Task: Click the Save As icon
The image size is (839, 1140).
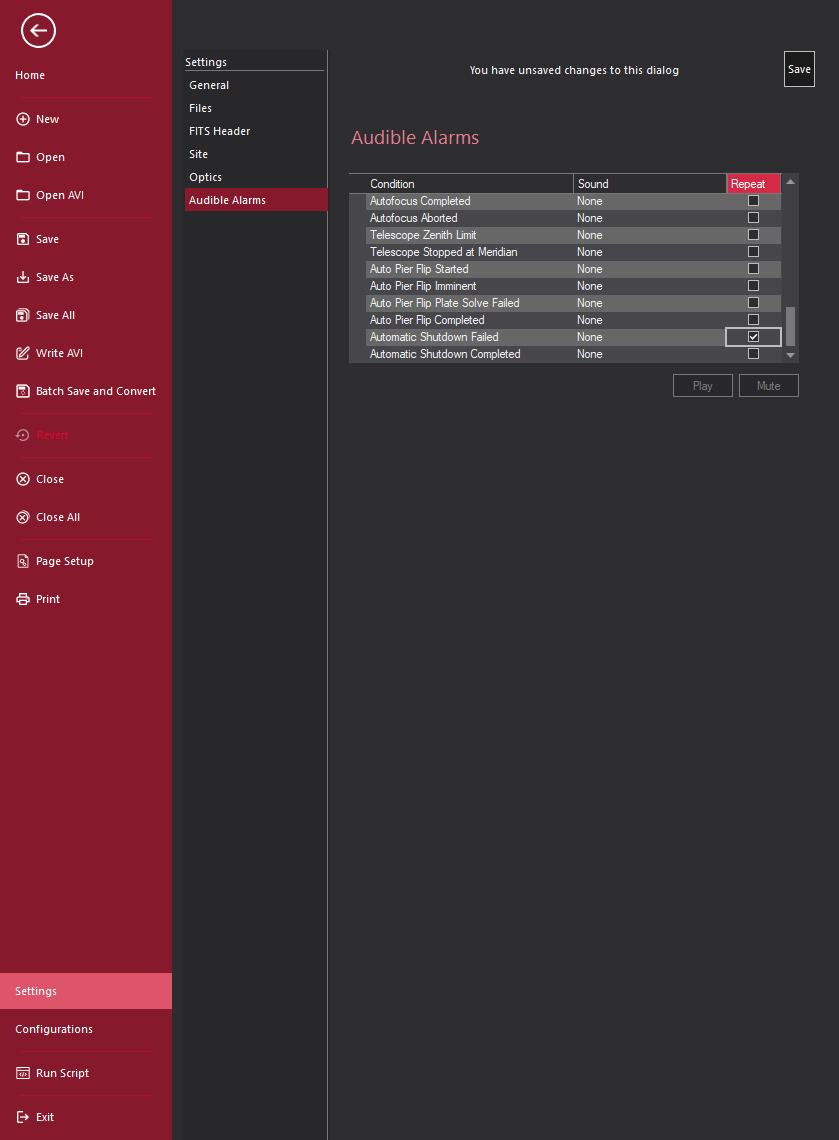Action: [x=23, y=277]
